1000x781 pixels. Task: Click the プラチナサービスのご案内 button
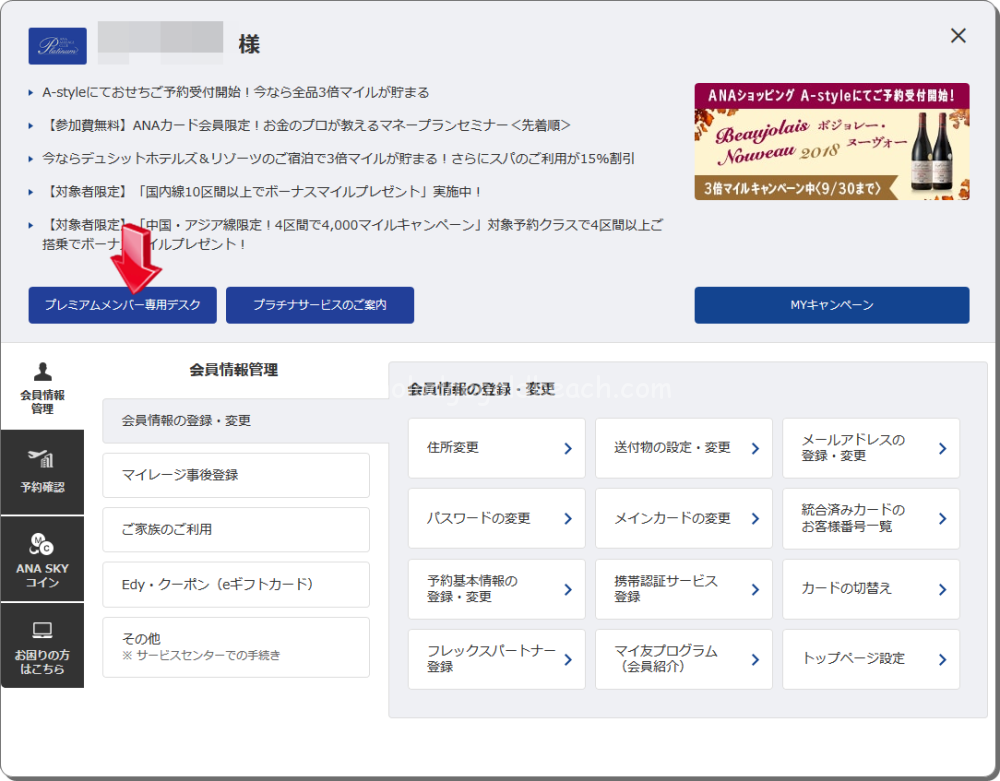click(320, 305)
